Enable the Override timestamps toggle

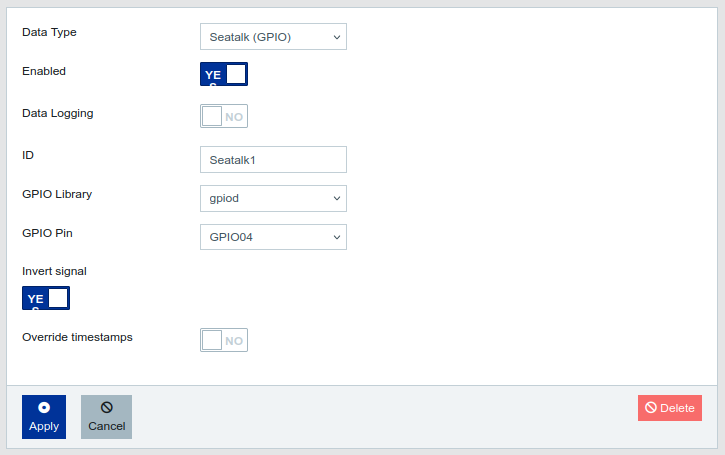coord(224,340)
